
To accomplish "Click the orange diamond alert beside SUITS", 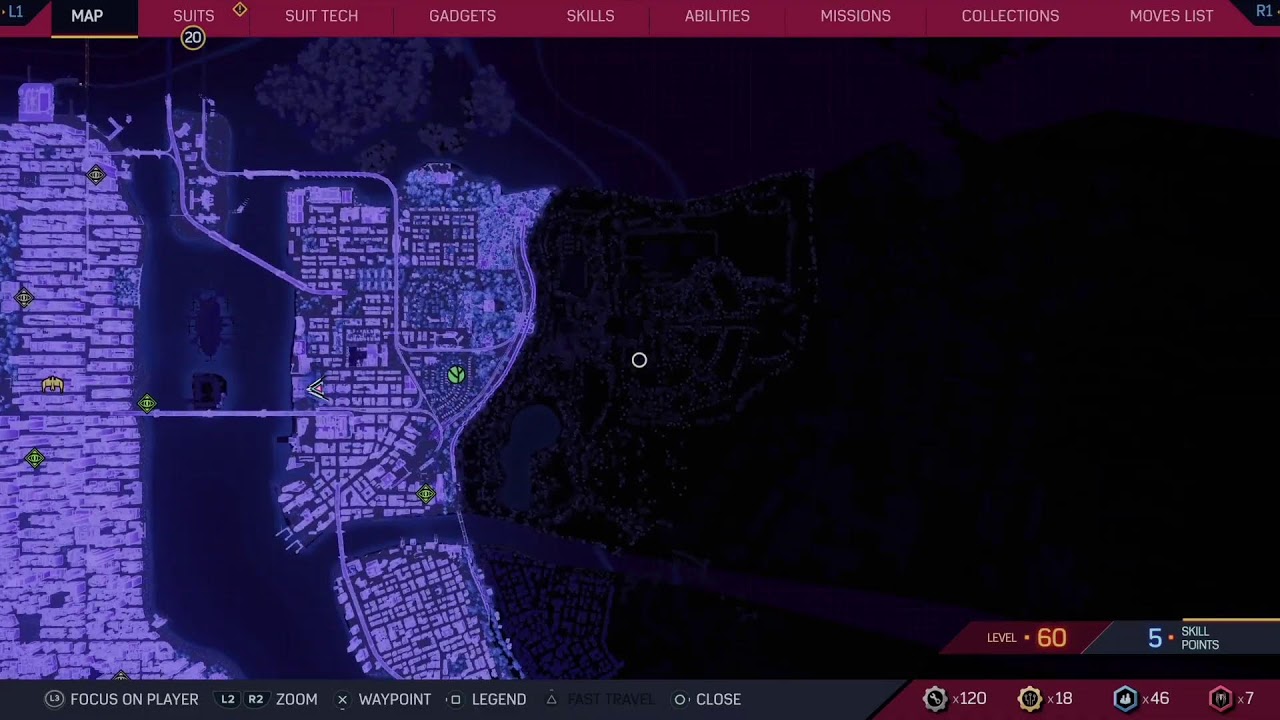I will point(240,9).
